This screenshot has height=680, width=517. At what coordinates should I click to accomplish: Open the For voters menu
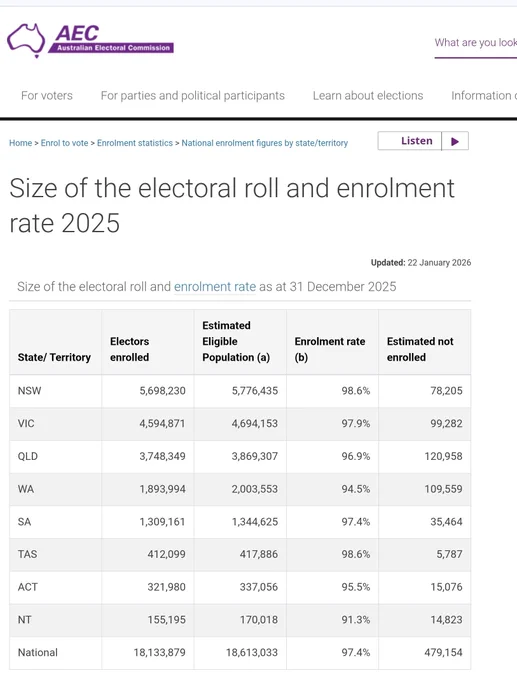[x=47, y=95]
